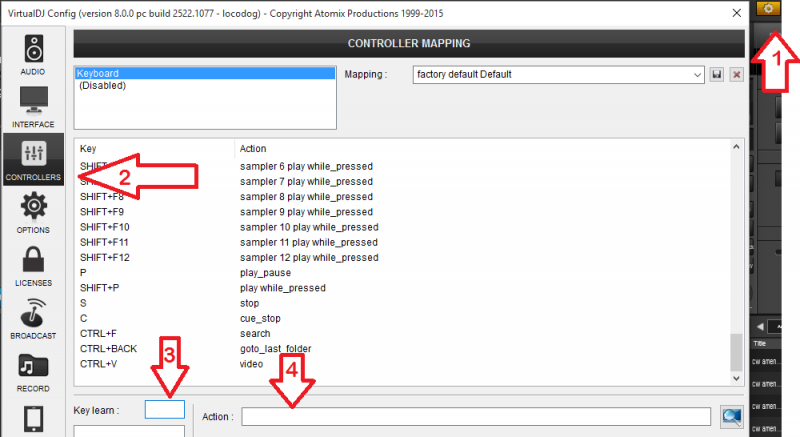The width and height of the screenshot is (800, 437).
Task: Click the mapping list scroll up arrow
Action: coord(736,147)
